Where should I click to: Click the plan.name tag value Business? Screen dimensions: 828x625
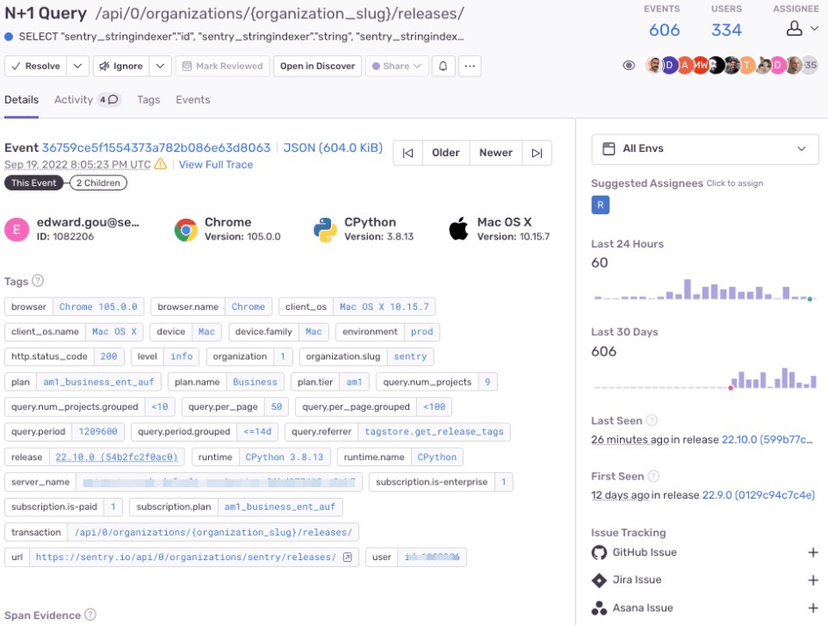point(255,382)
